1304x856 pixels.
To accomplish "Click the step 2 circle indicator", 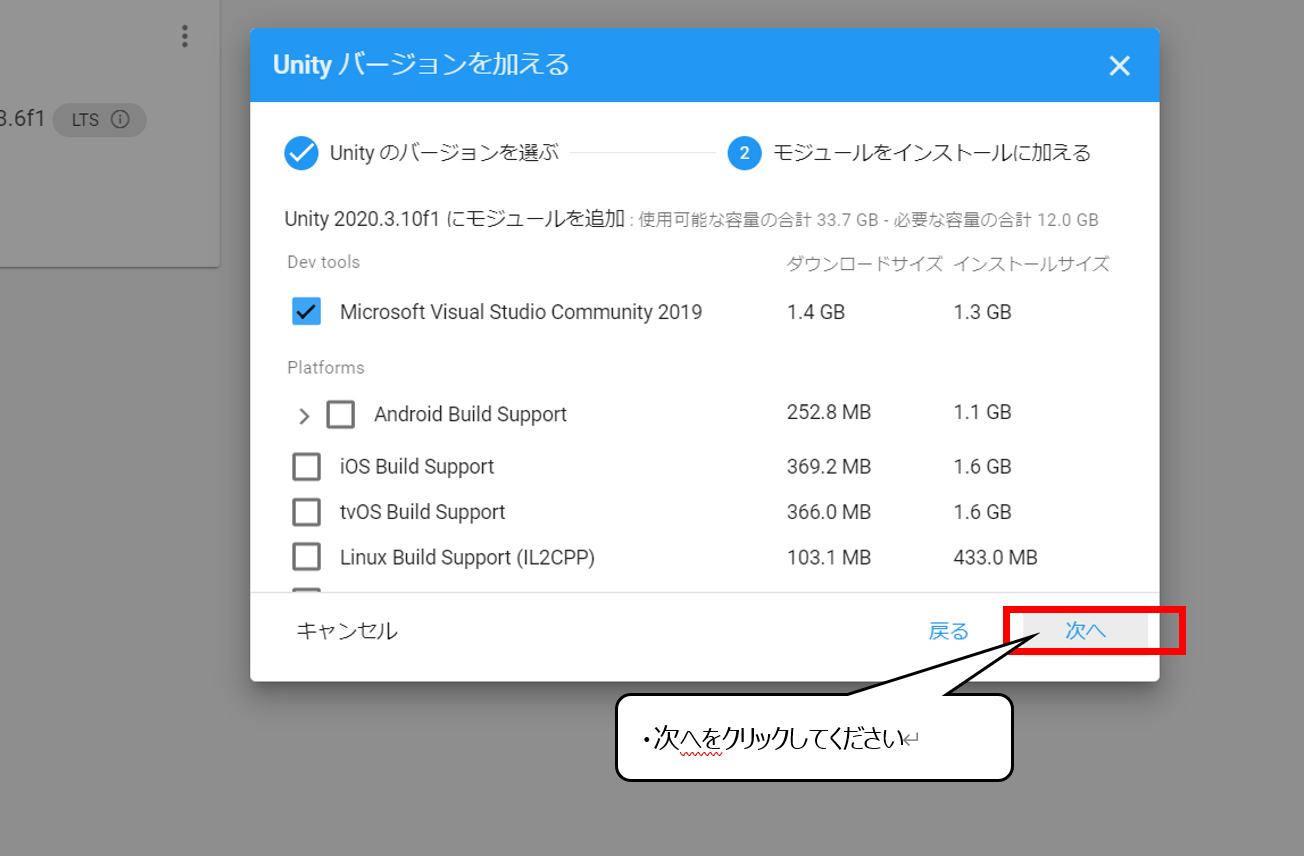I will click(x=744, y=153).
